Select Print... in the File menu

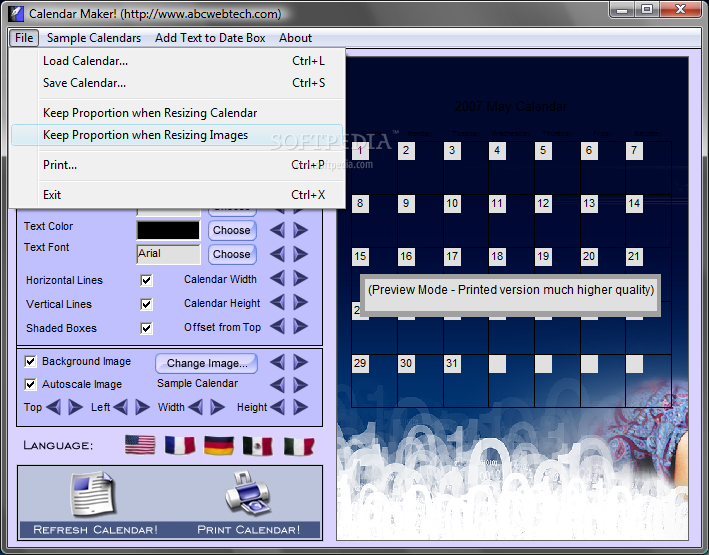(177, 165)
